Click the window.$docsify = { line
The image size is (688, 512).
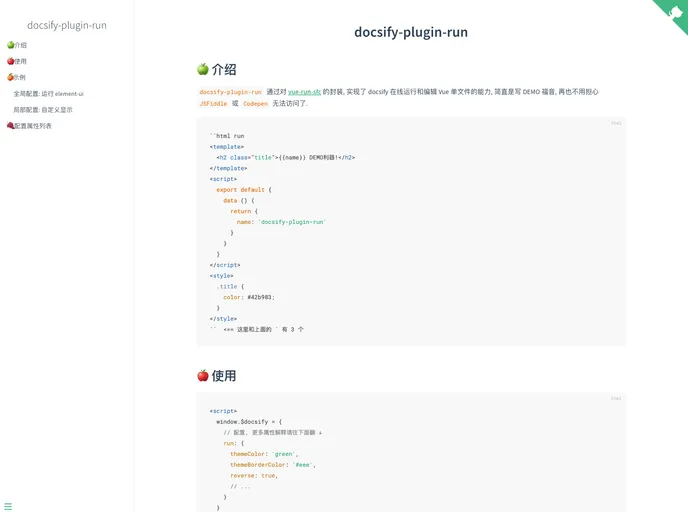(x=249, y=422)
